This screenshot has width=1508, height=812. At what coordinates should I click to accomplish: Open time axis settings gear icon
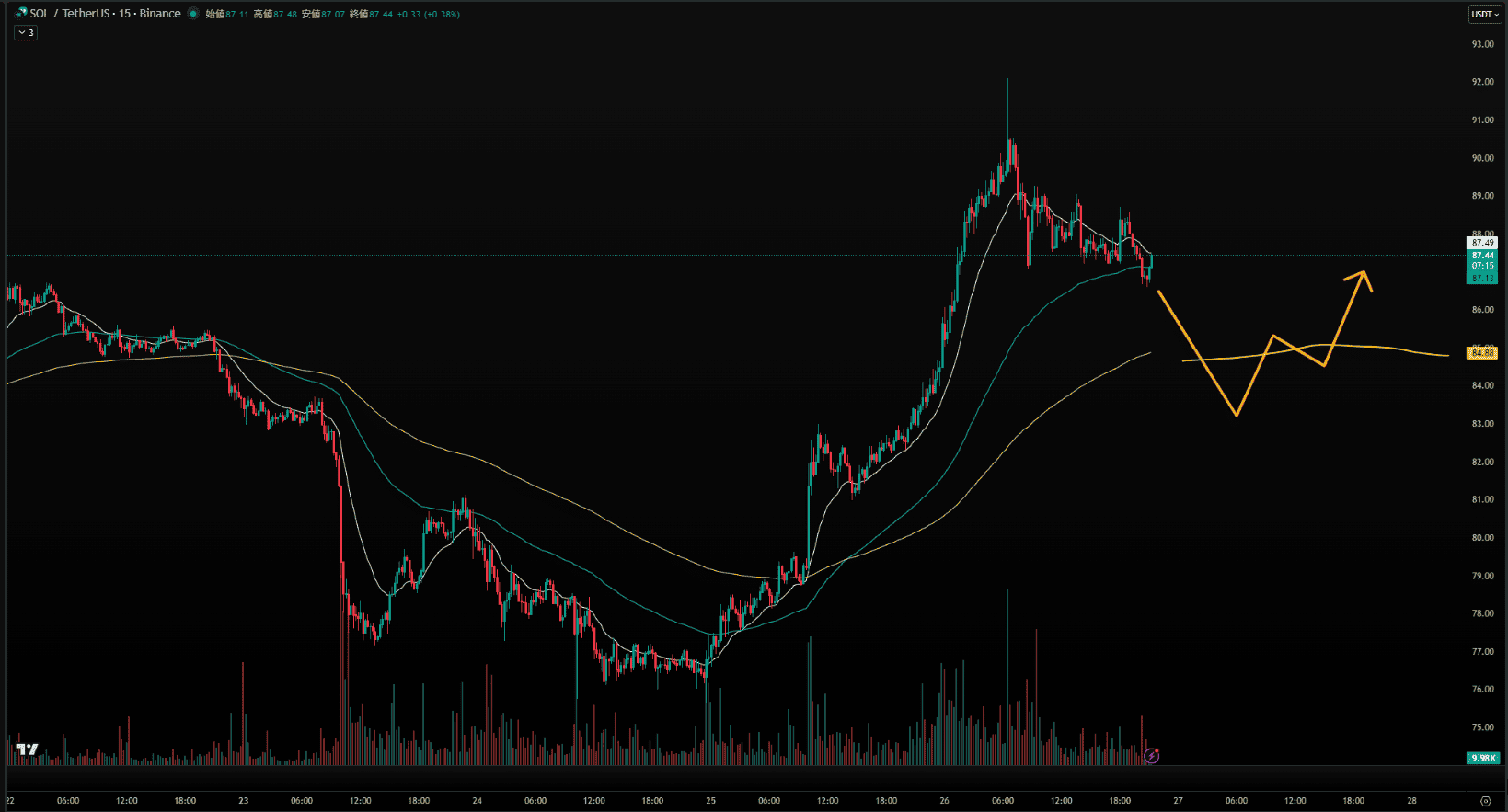pyautogui.click(x=1485, y=801)
